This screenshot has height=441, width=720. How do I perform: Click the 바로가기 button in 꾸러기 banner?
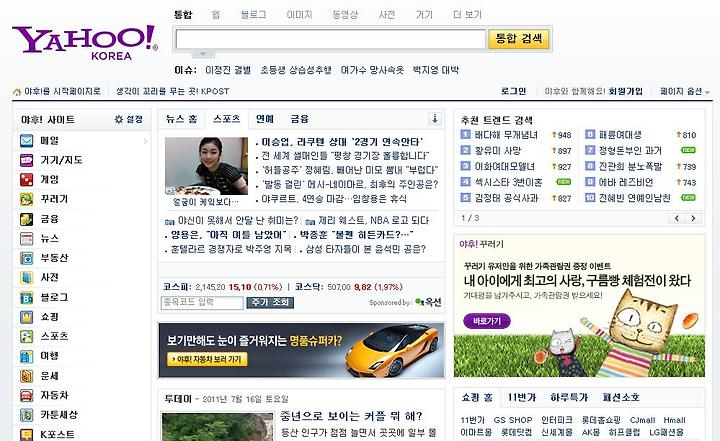click(487, 321)
